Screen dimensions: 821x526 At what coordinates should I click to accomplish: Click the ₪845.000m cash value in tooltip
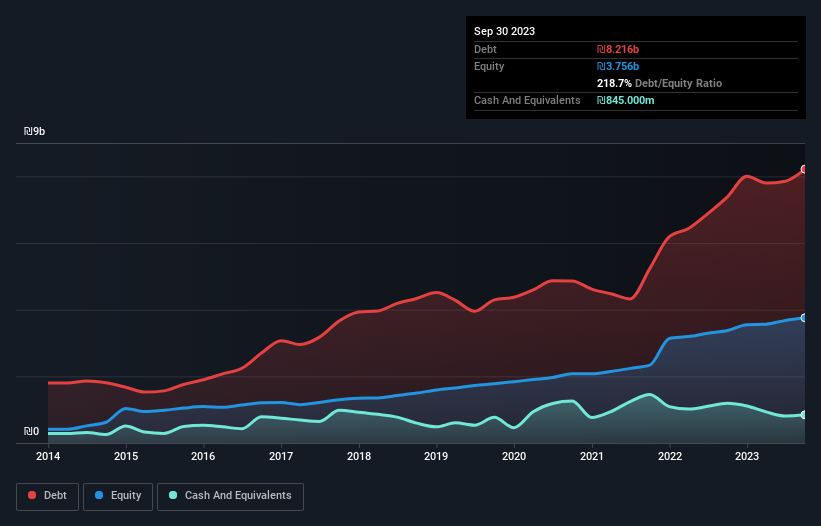click(628, 101)
